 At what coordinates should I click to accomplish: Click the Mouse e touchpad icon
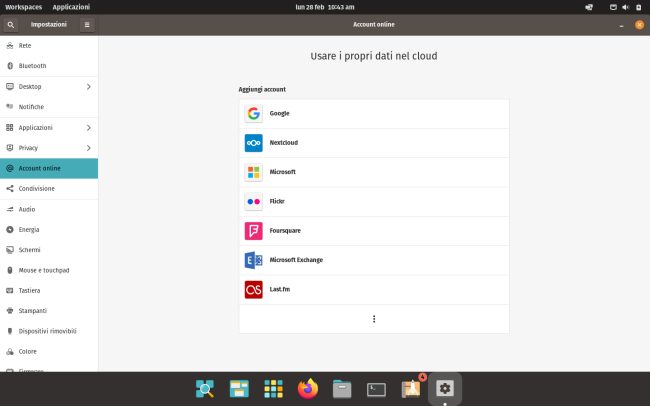tap(10, 270)
